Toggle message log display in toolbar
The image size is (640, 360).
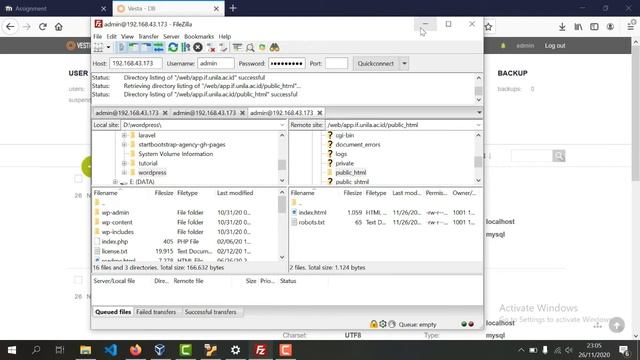click(122, 48)
